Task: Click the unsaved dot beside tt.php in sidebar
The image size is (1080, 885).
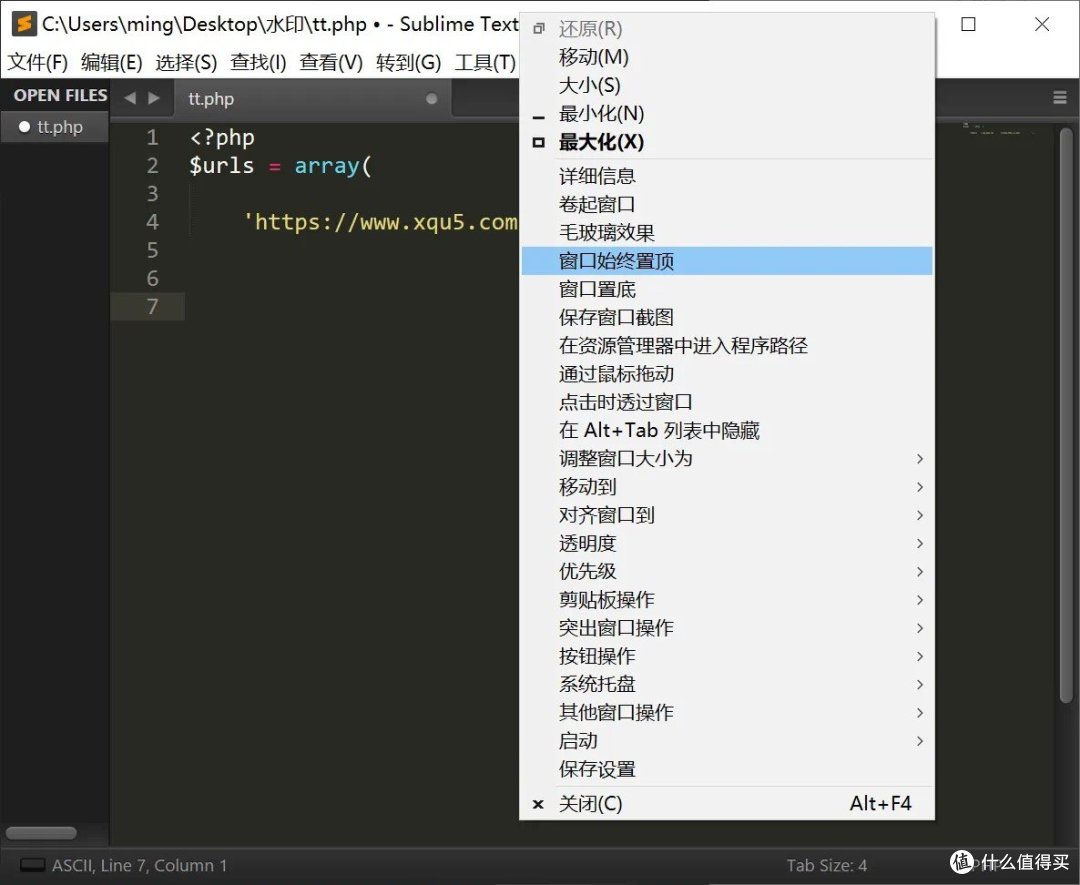Action: click(x=25, y=127)
